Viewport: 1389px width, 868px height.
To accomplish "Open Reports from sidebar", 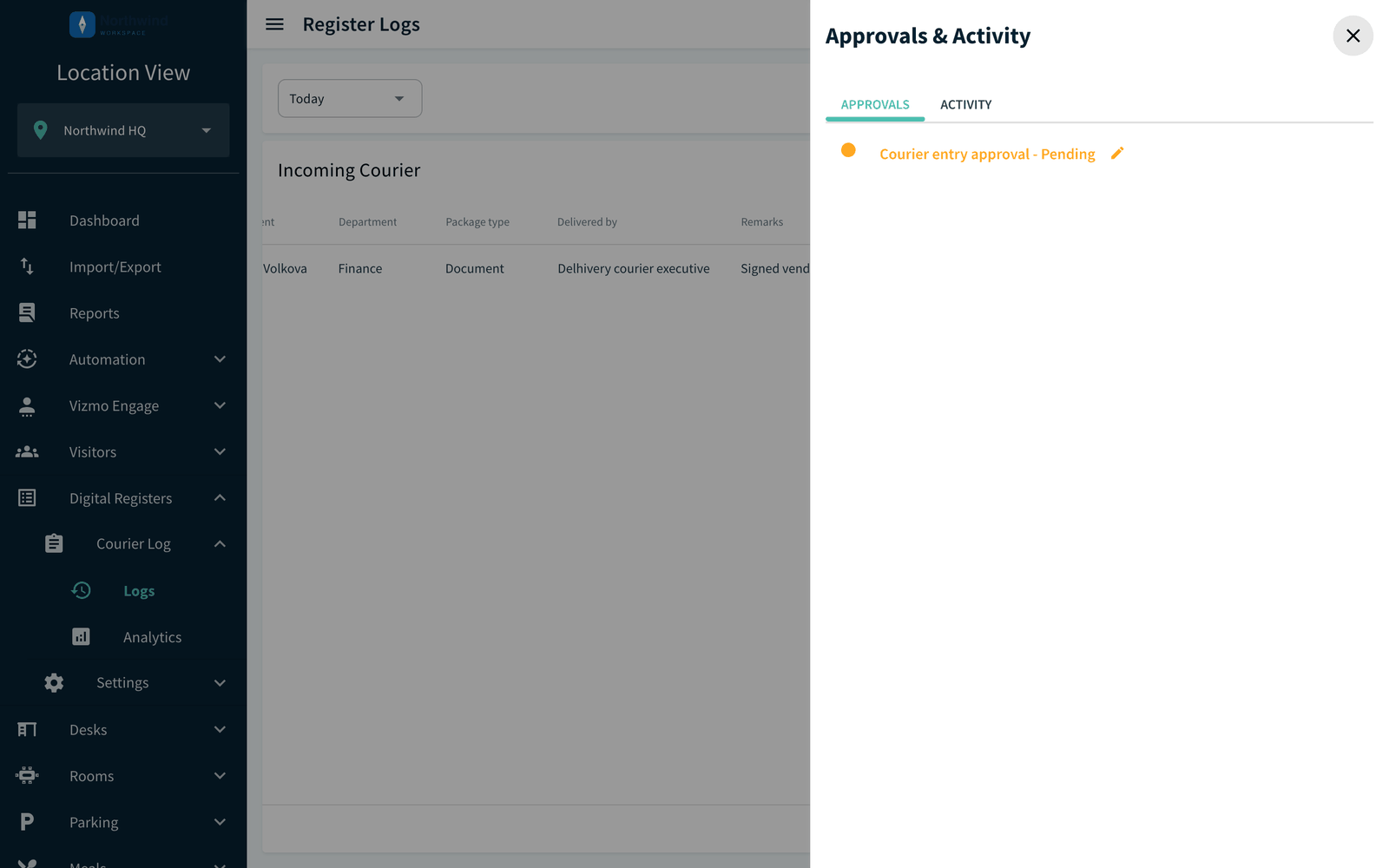I will 95,313.
